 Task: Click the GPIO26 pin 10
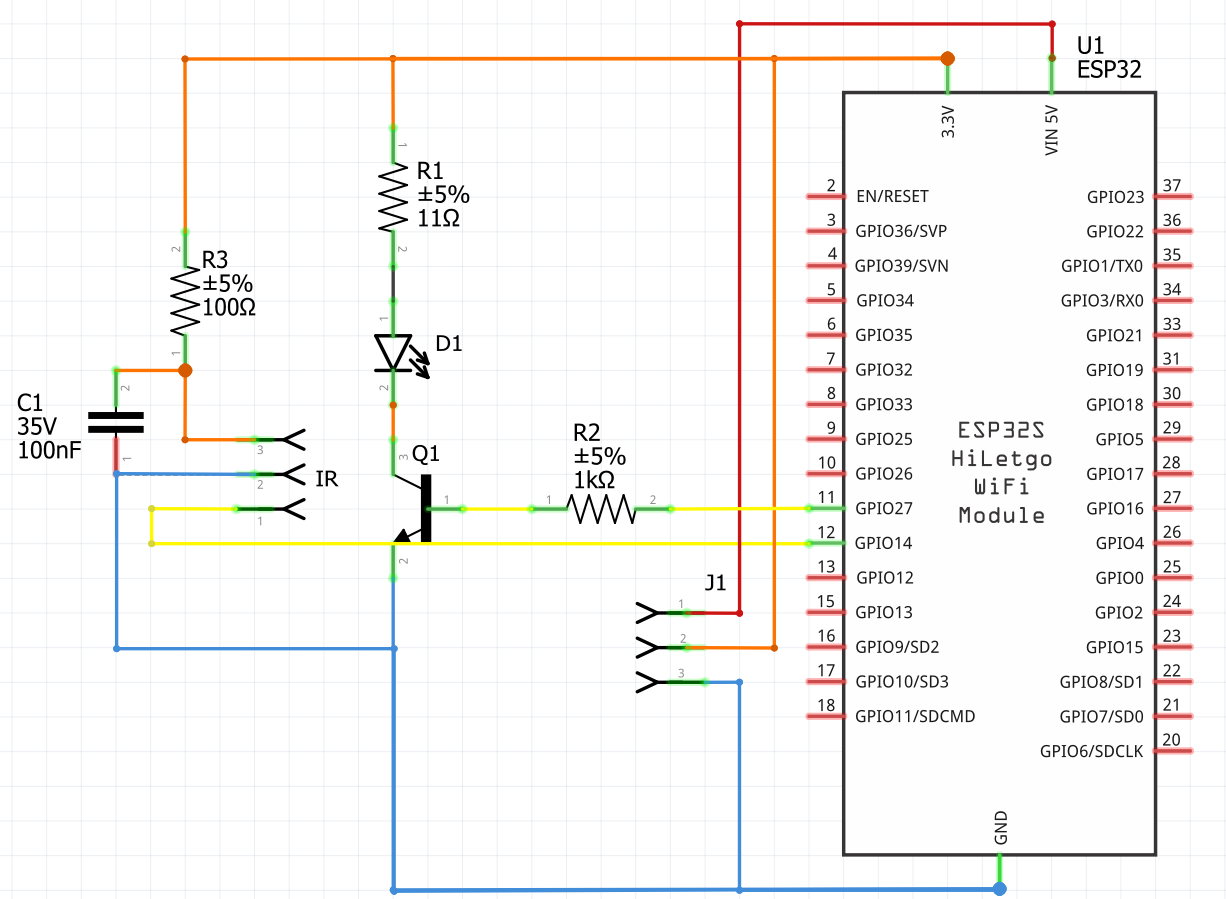pos(825,474)
